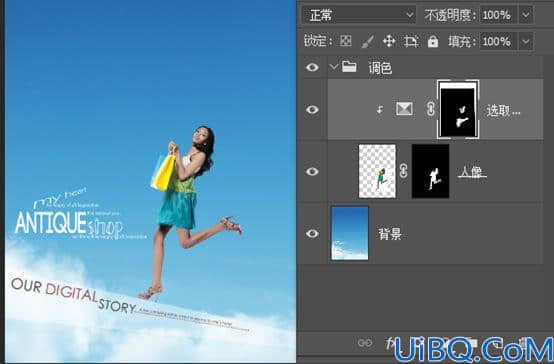Click the clipping mask arrow on 选取 layer
This screenshot has width=554, height=364.
pos(380,110)
